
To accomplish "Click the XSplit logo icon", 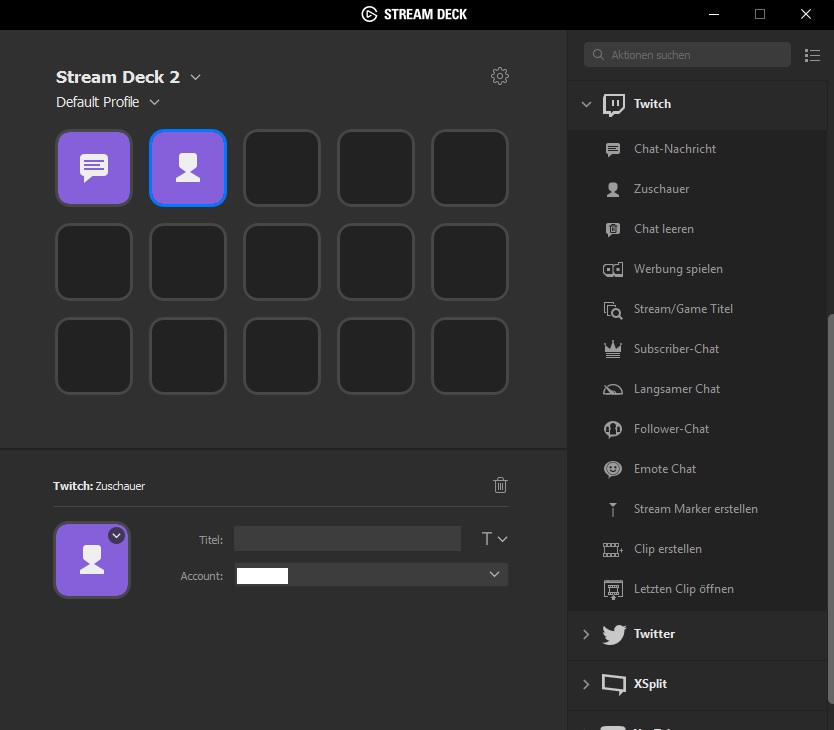I will 613,684.
